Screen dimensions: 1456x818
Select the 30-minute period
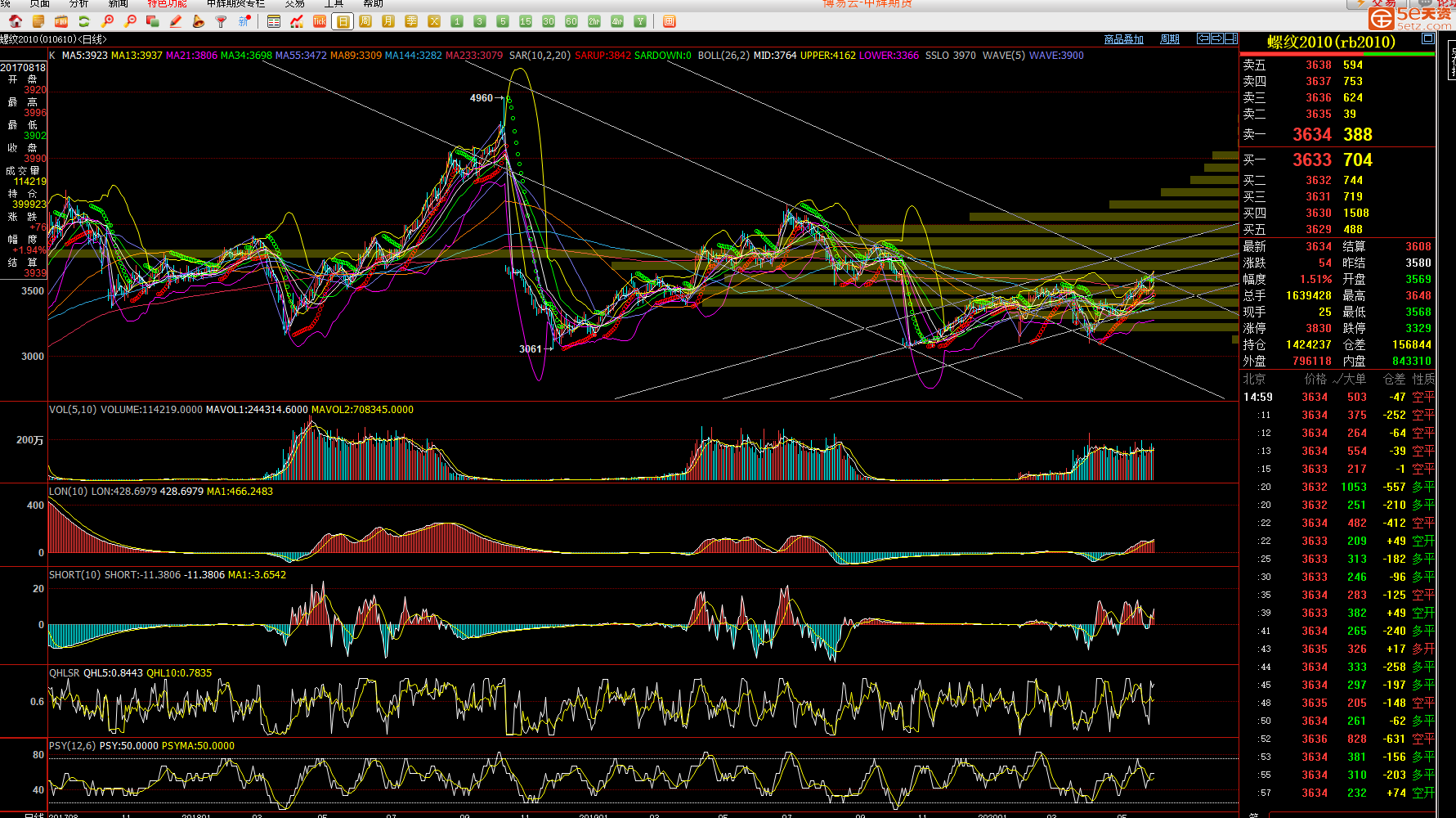pyautogui.click(x=549, y=22)
